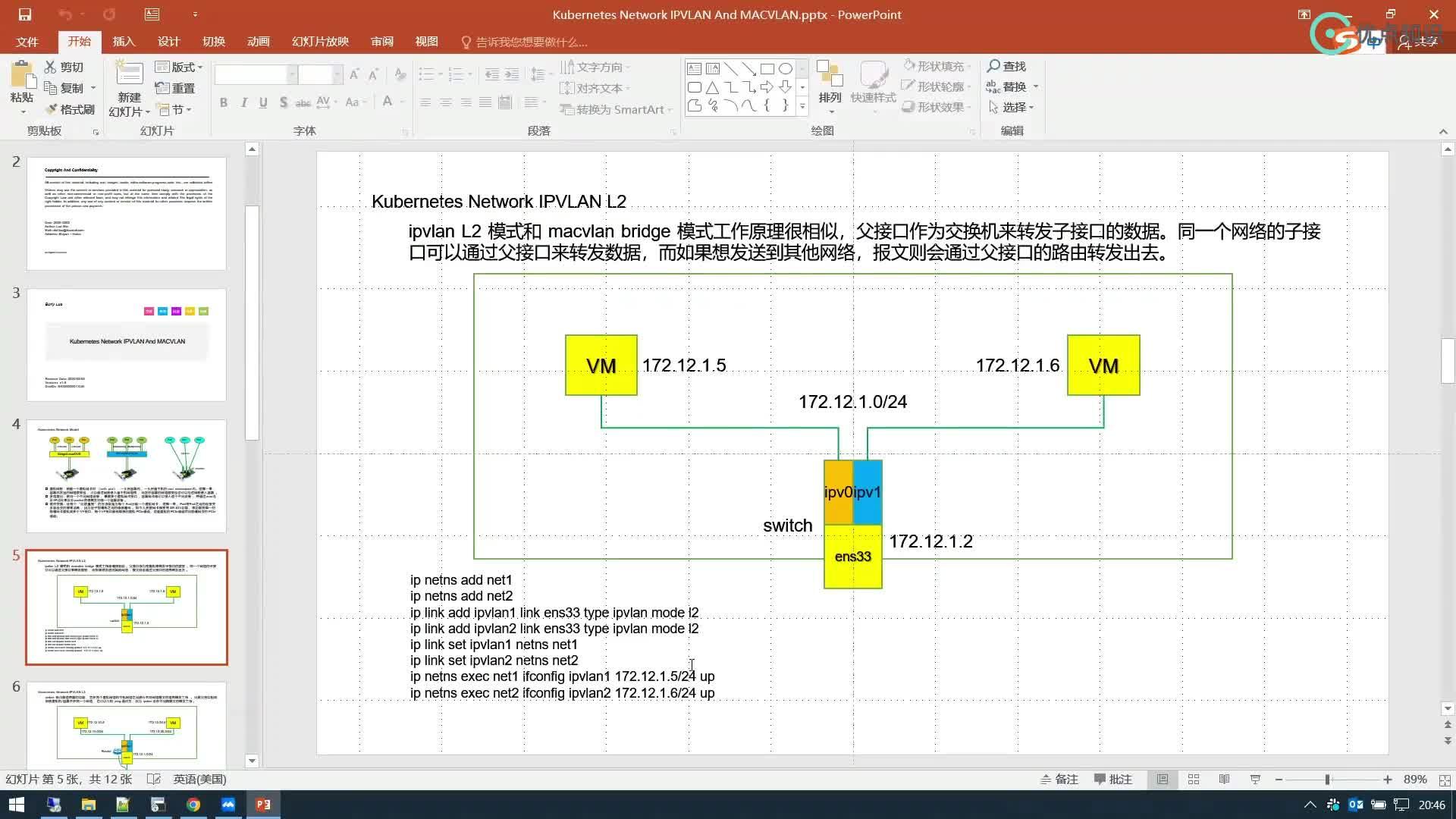Viewport: 1456px width, 819px height.
Task: Select slide 3 thumbnail in the panel
Action: [126, 345]
